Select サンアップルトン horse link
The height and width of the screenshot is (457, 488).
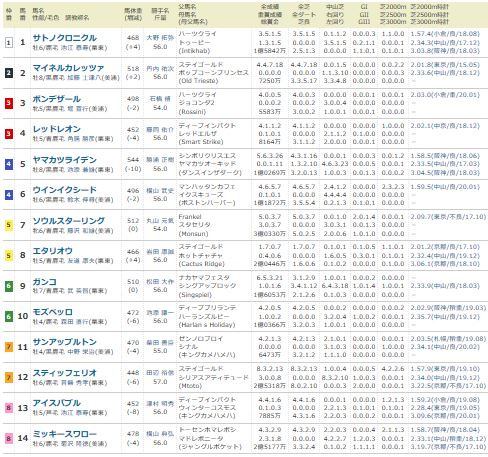[65, 342]
